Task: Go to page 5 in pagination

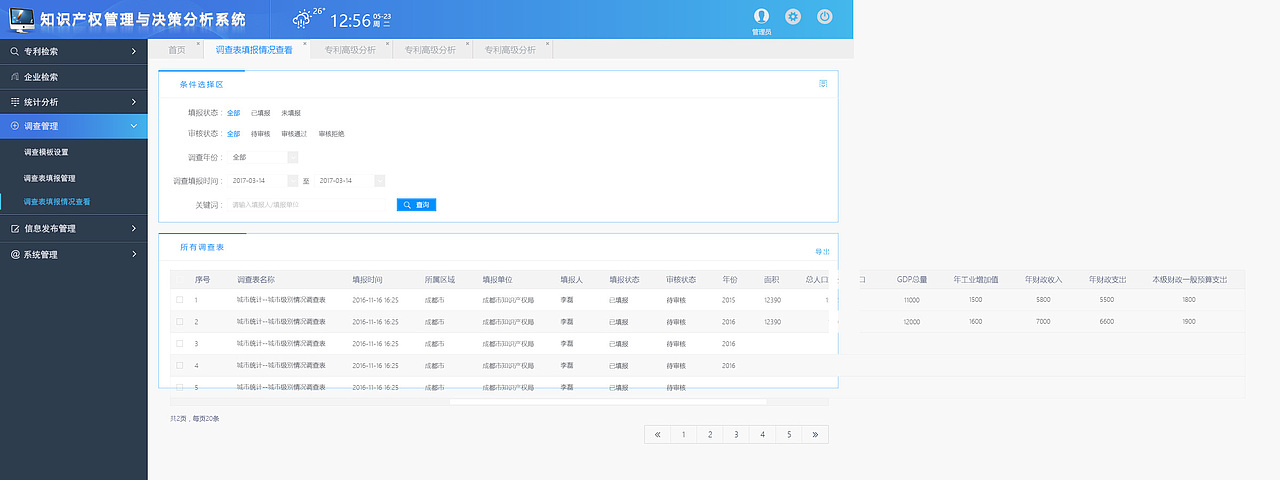Action: (x=789, y=434)
